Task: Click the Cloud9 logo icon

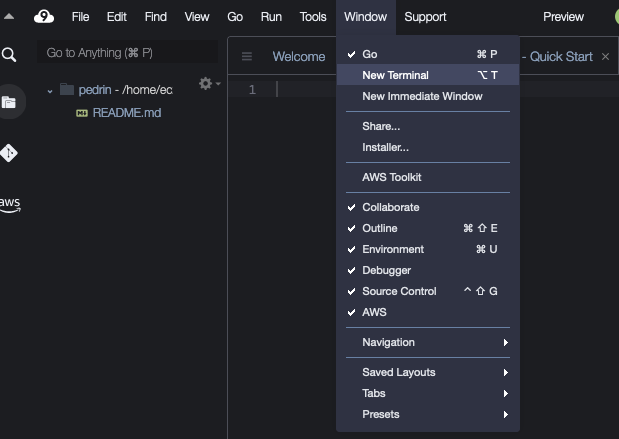Action: pos(44,17)
